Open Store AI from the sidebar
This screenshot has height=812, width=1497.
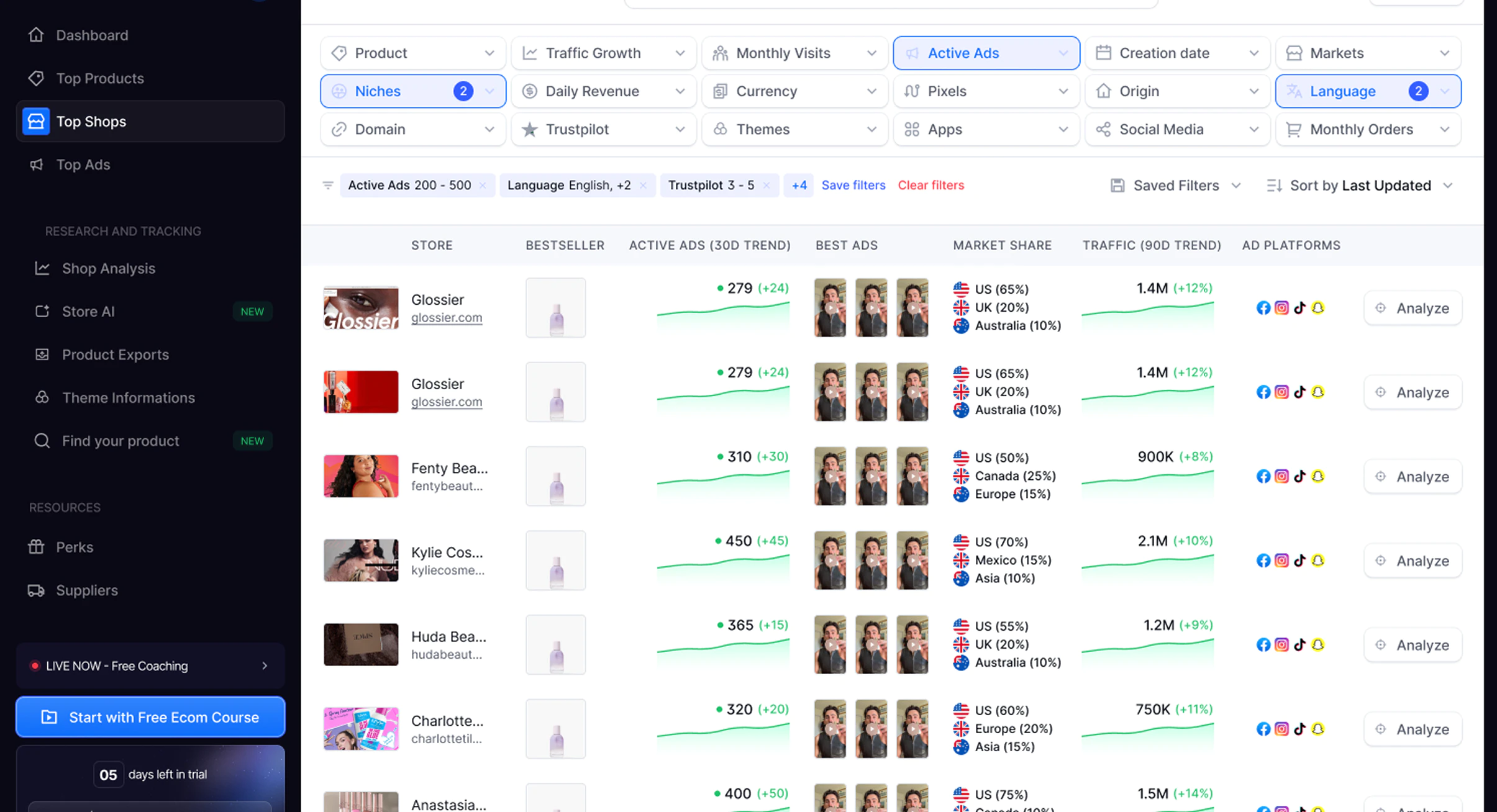point(88,312)
